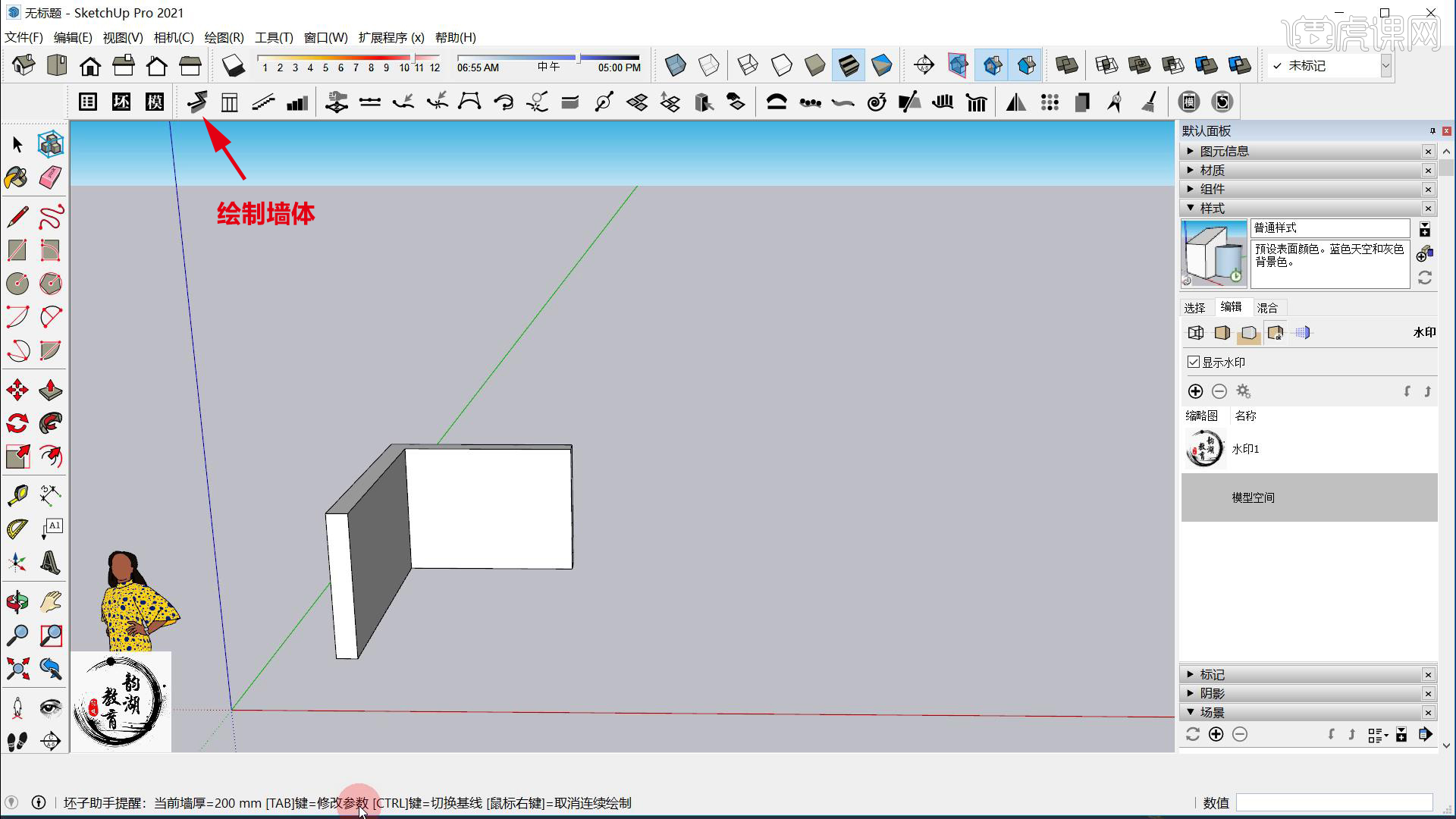This screenshot has width=1456, height=819.
Task: Choose the Eraser tool
Action: pos(50,177)
